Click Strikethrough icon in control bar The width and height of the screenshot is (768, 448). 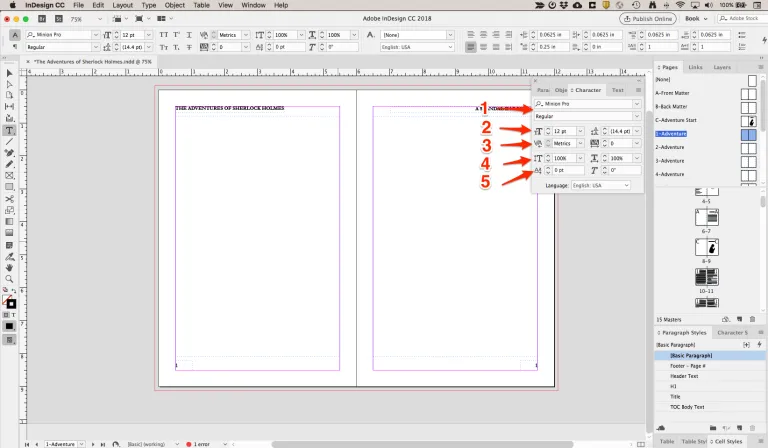point(189,47)
